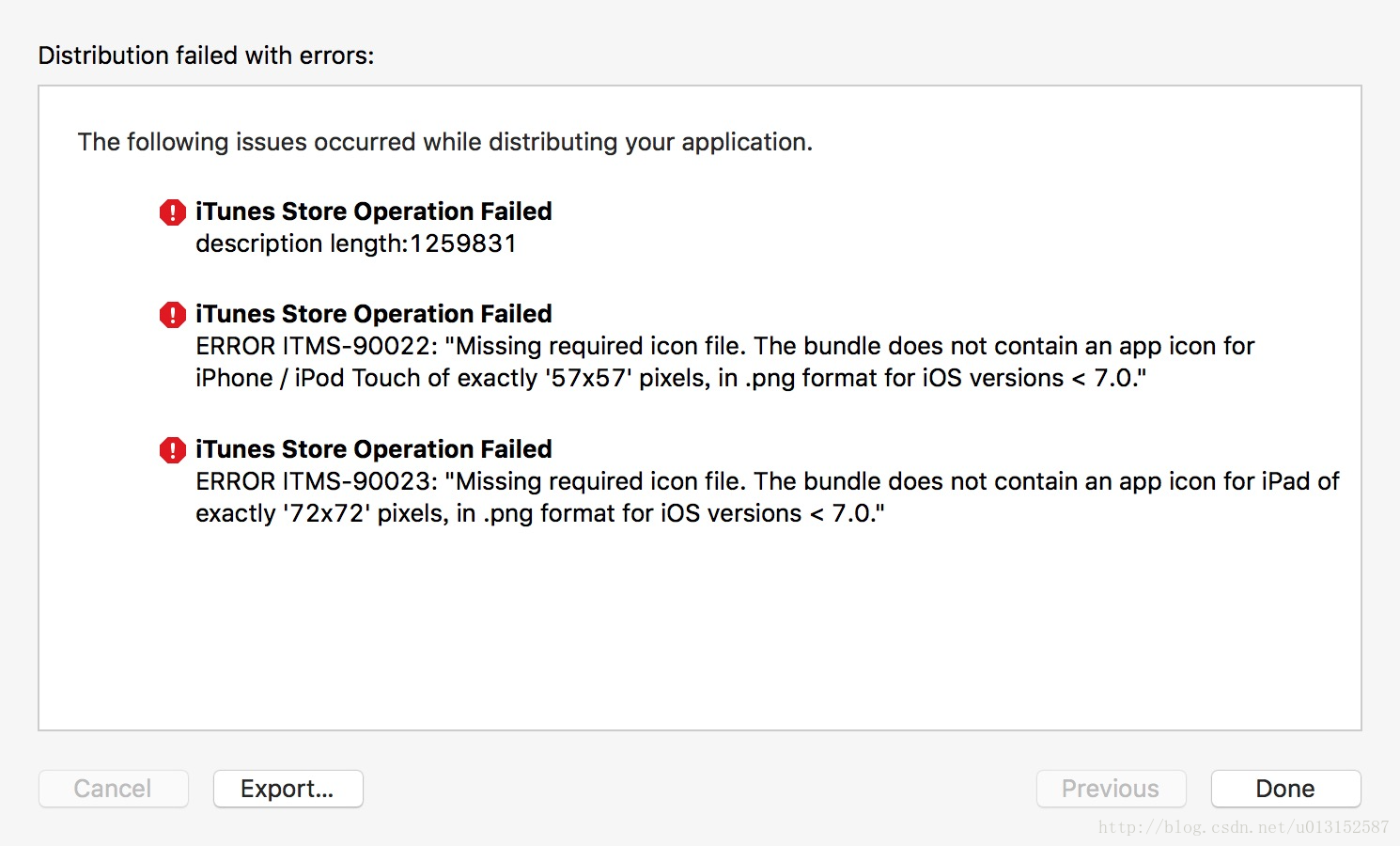Click the 'The following issues occurred' message
This screenshot has height=846, width=1400.
pyautogui.click(x=444, y=142)
